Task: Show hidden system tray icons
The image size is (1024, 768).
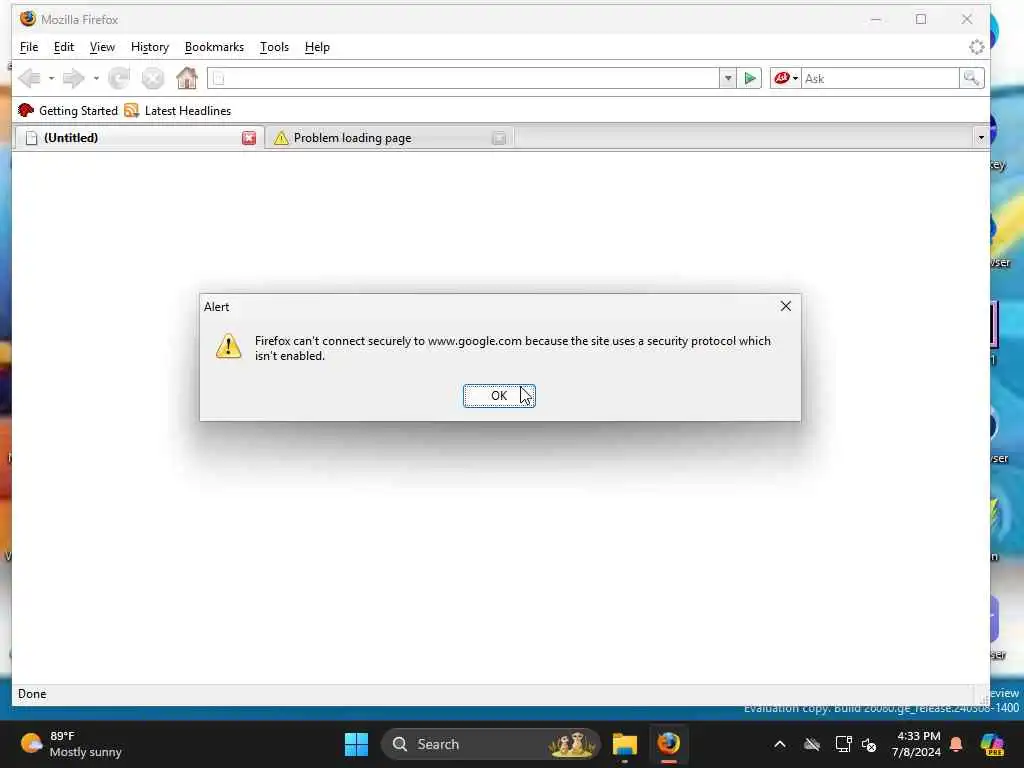Action: 780,744
